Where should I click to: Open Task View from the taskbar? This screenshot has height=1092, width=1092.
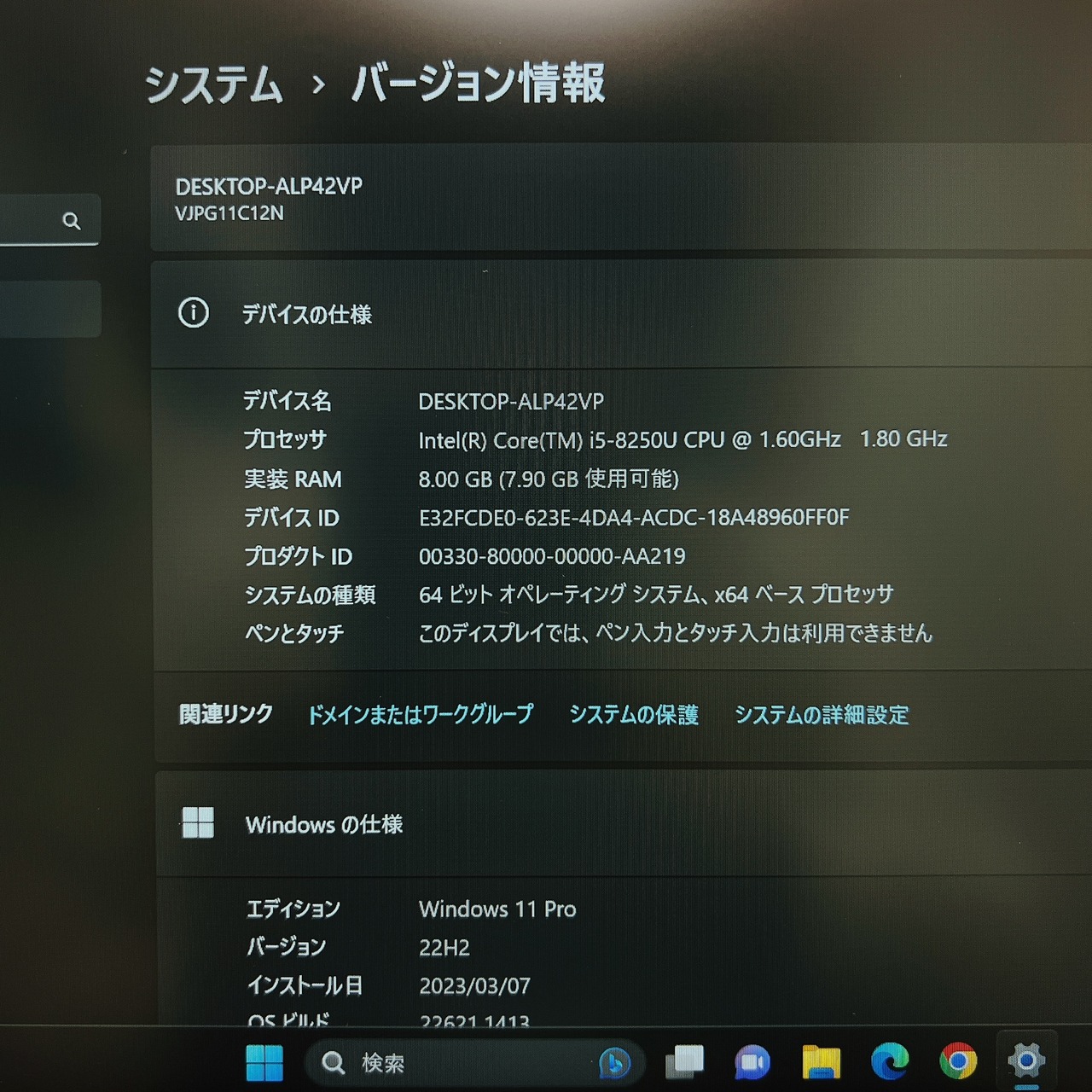[x=684, y=1062]
